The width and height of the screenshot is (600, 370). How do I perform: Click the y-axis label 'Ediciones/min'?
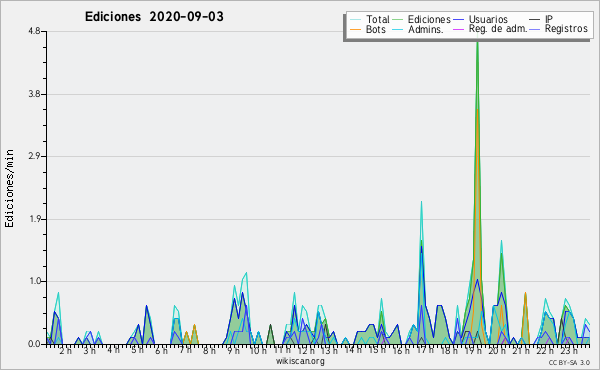pos(9,188)
